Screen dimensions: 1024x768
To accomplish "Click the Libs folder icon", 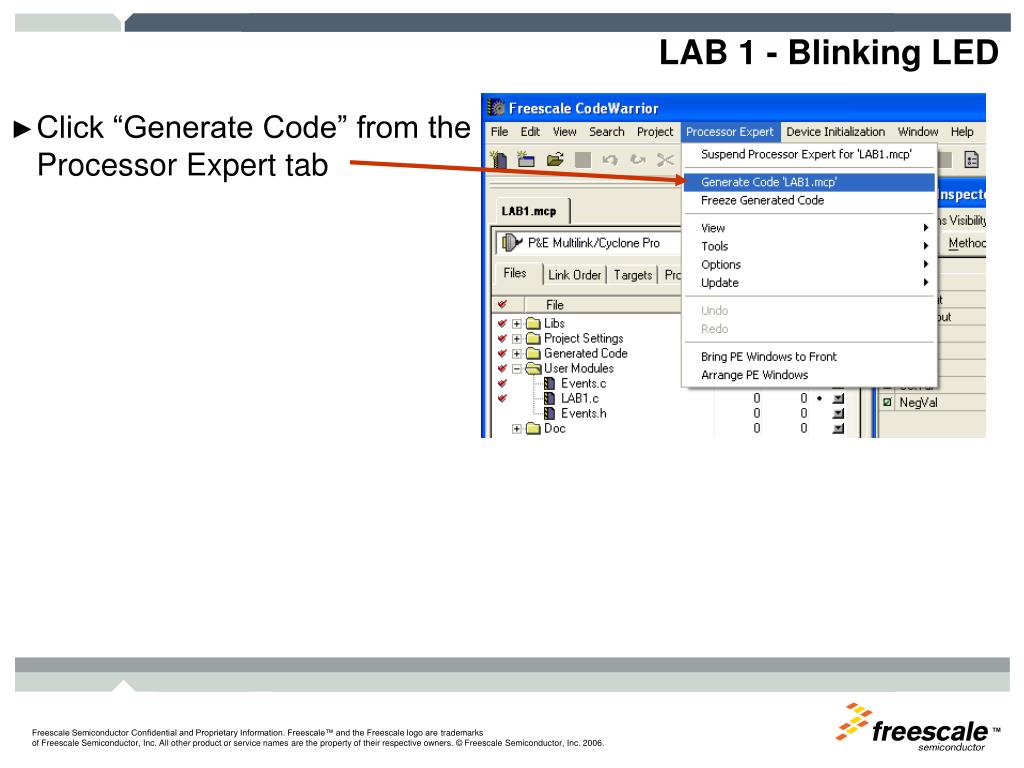I will click(534, 323).
